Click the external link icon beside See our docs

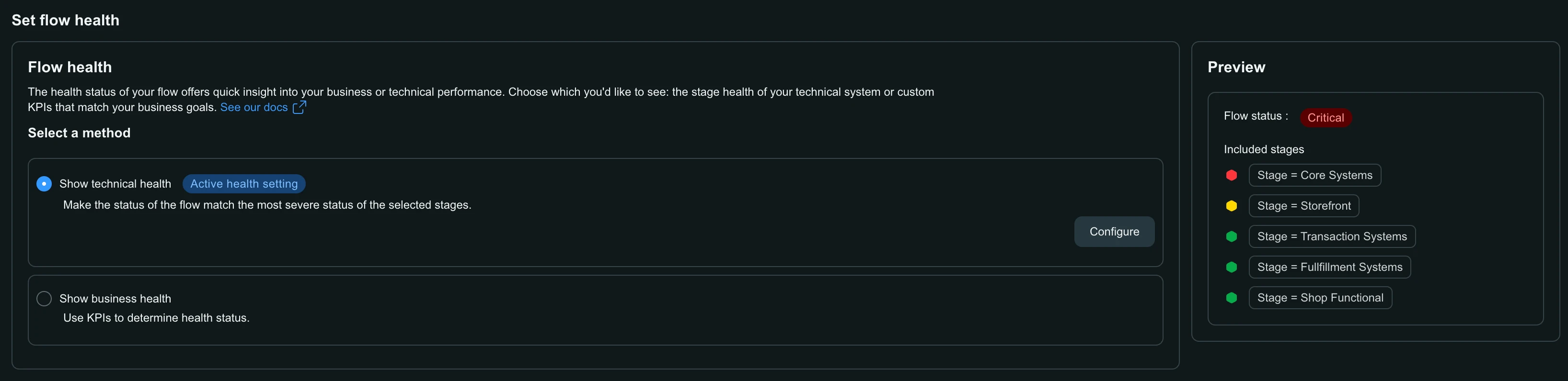coord(299,108)
